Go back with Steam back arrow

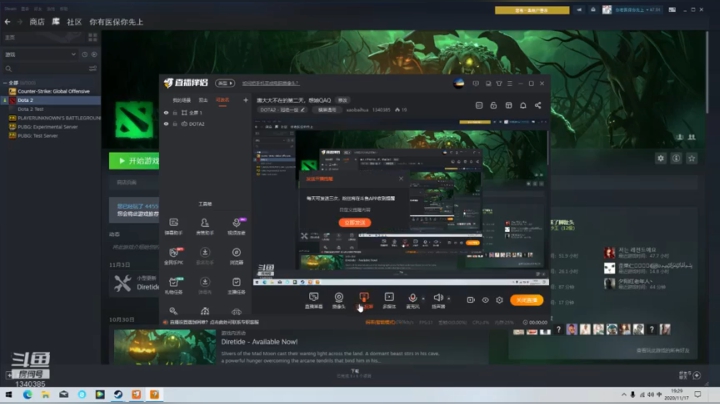point(7,22)
